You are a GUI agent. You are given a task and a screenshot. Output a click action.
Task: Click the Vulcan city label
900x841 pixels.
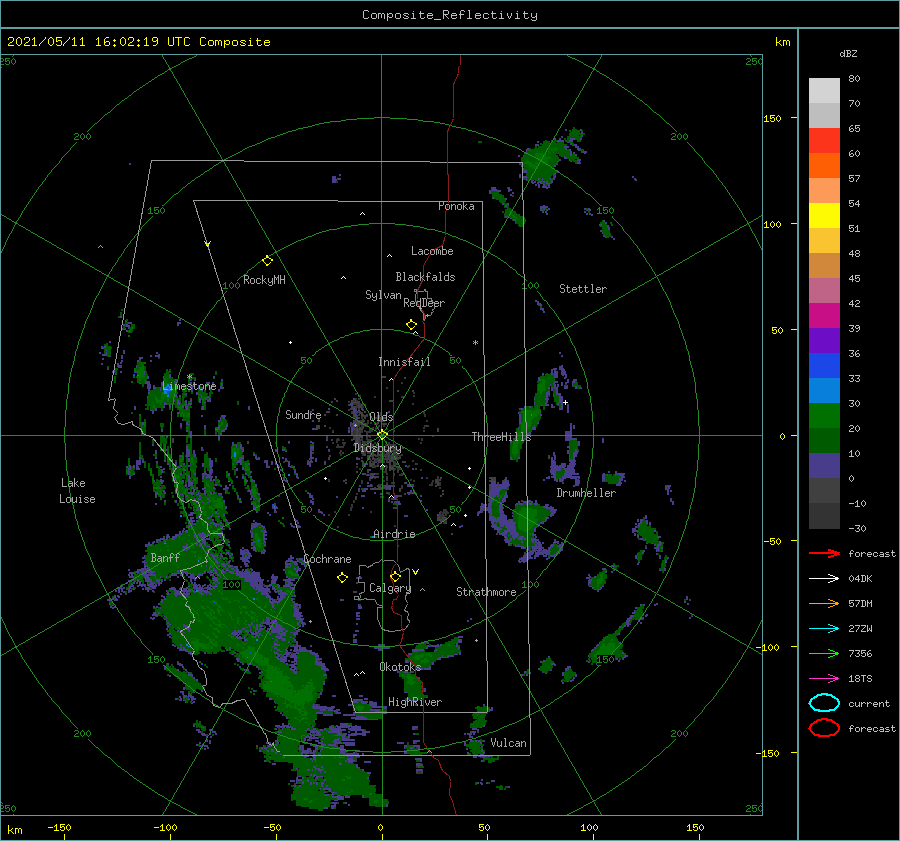[508, 743]
